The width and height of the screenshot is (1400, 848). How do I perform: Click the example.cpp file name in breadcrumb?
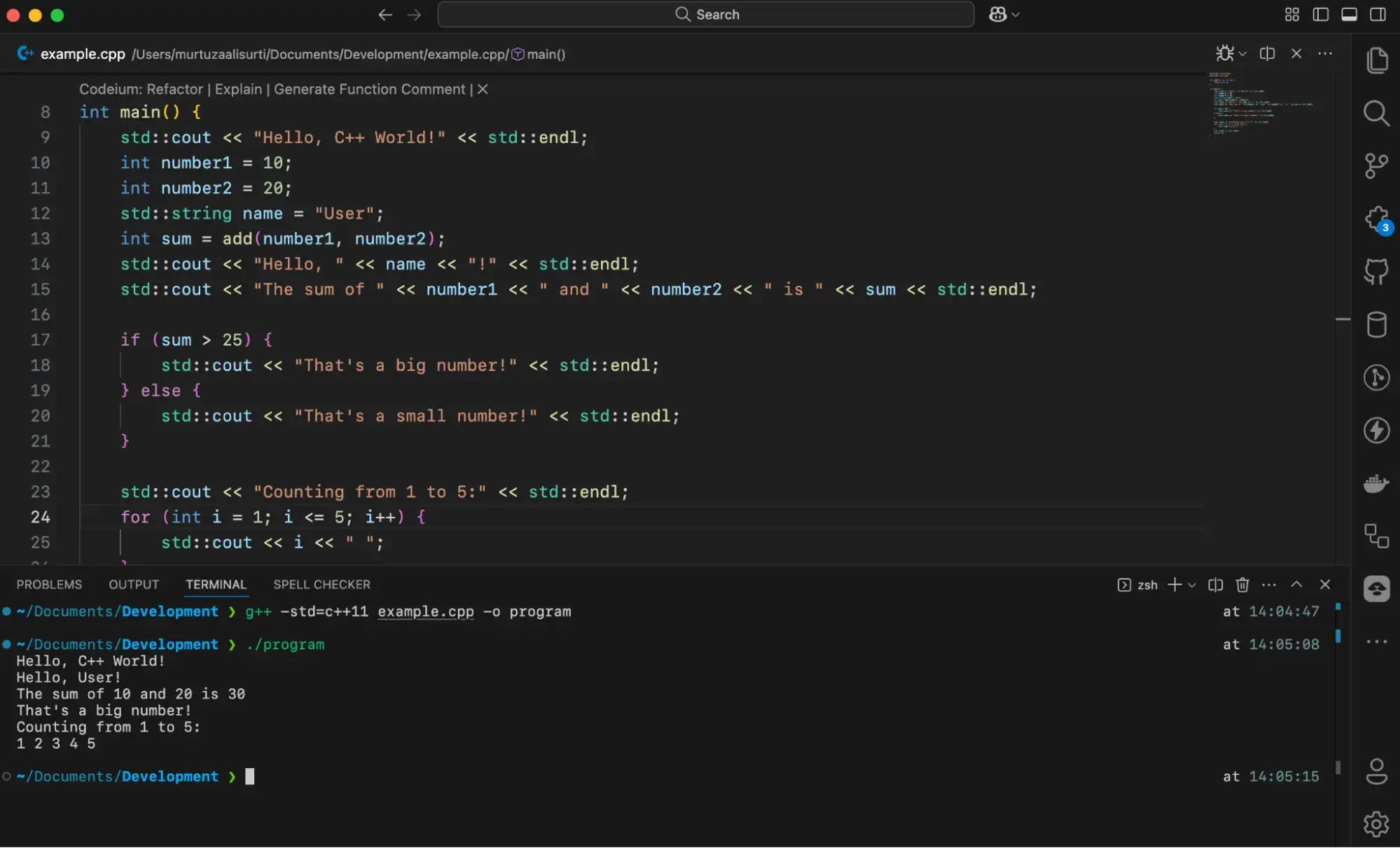click(x=83, y=54)
